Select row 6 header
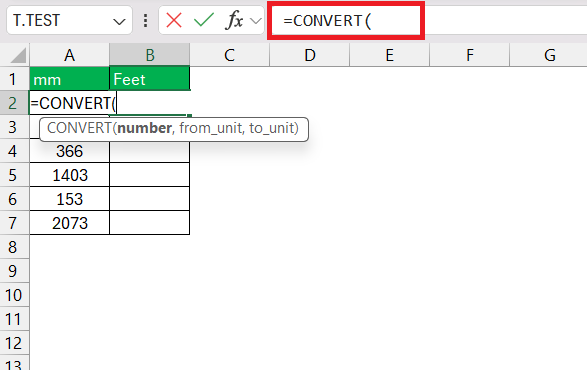Screen dimensions: 587x370 (x=14, y=199)
